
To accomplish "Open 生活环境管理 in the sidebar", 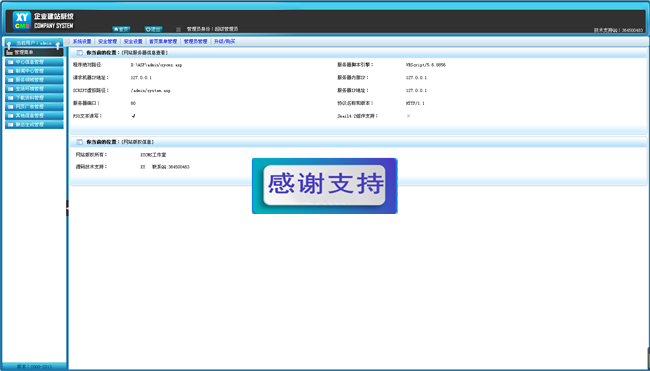I will click(34, 89).
